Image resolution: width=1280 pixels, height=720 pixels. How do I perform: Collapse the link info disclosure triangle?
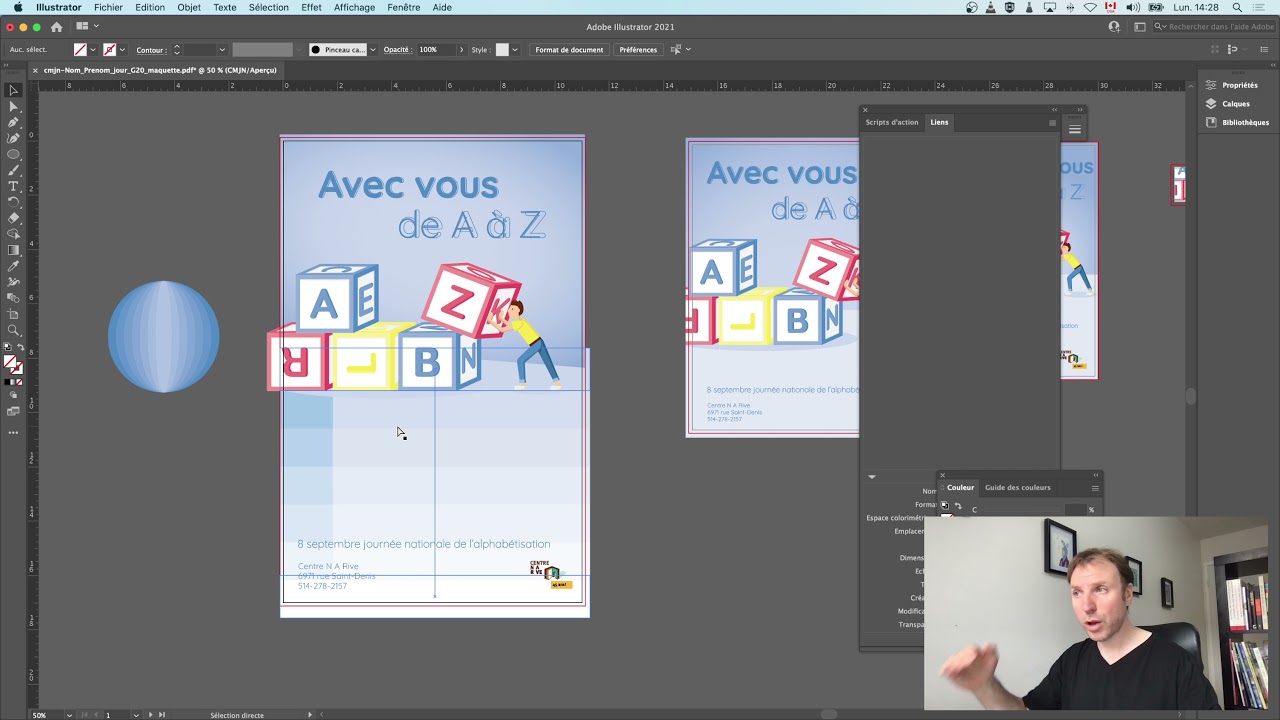click(871, 477)
